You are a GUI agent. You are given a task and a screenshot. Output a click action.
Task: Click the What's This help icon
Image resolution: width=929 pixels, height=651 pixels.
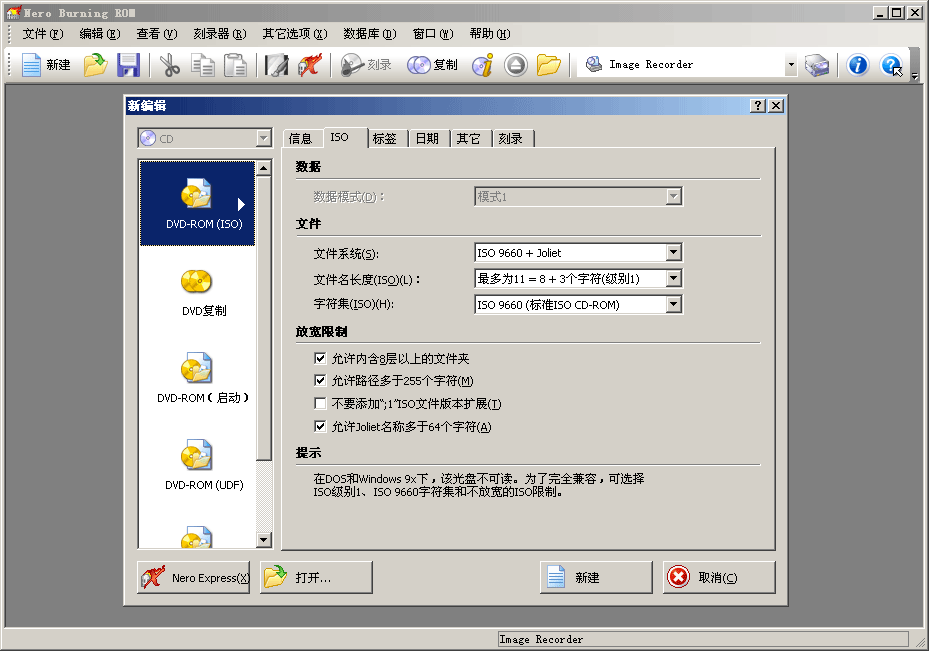891,65
